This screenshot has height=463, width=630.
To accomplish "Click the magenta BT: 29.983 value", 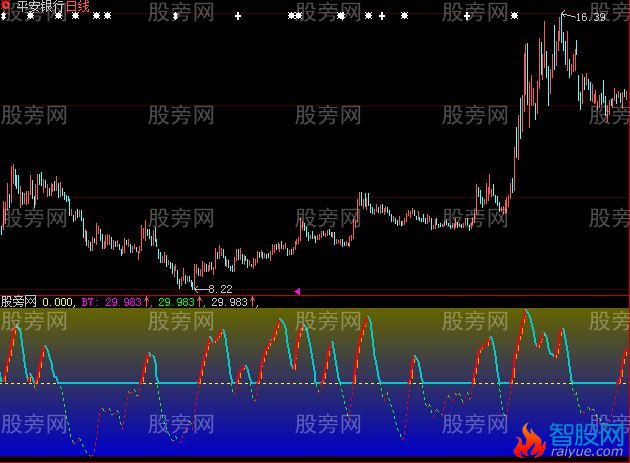I will click(111, 302).
